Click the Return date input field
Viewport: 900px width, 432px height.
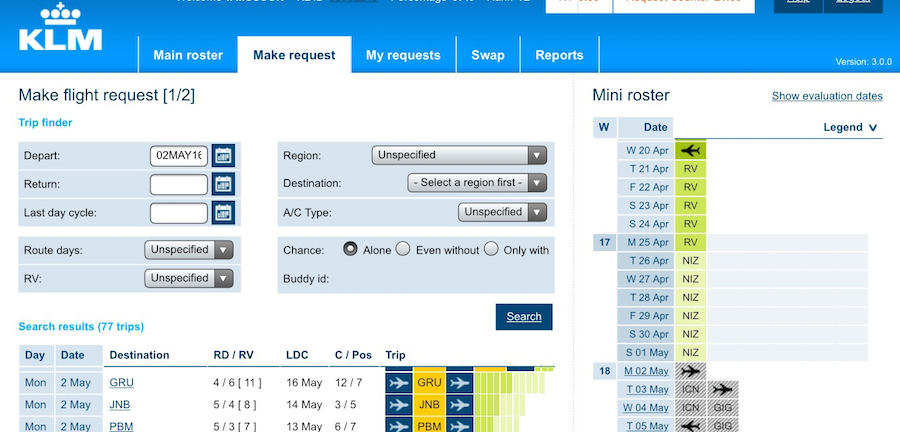(179, 184)
